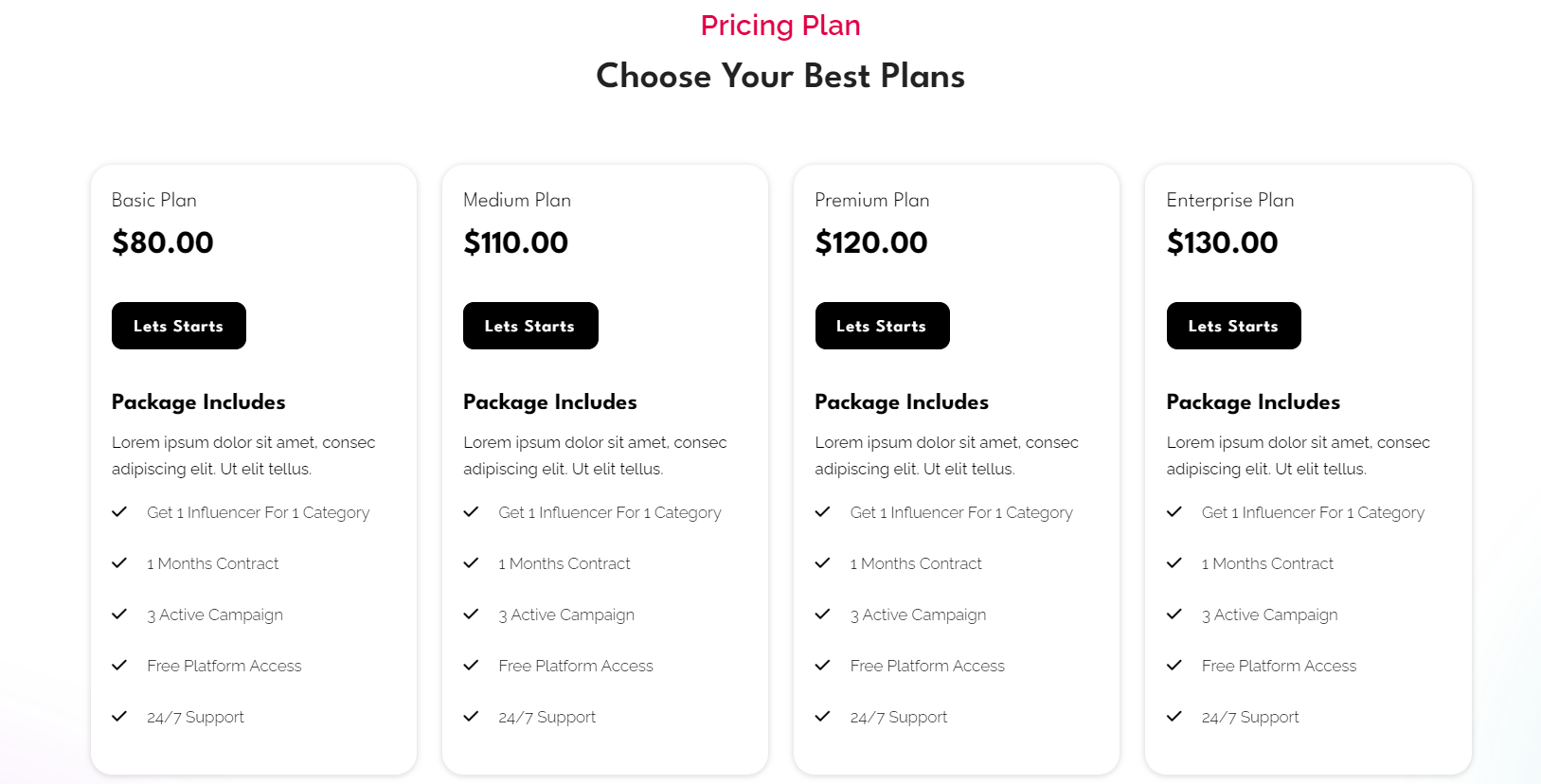Click checkmark by Enterprise Plan's 3 Active Campaign
The image size is (1541, 784).
tap(1174, 615)
